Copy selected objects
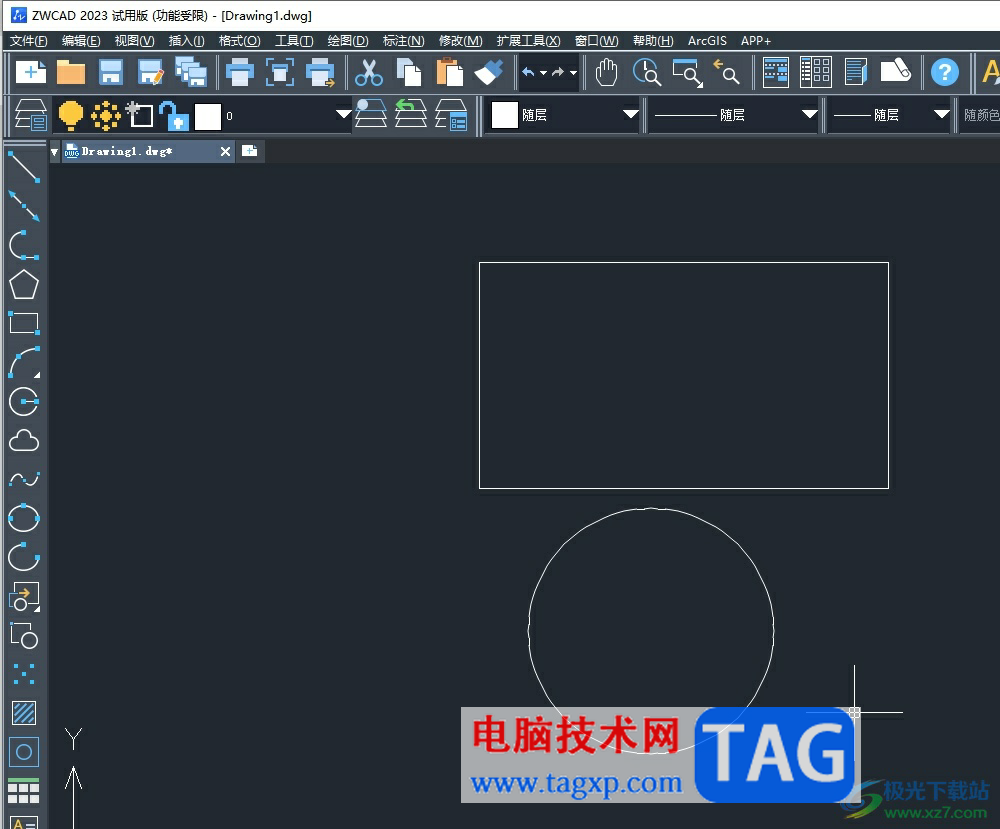This screenshot has height=829, width=1000. pyautogui.click(x=409, y=72)
